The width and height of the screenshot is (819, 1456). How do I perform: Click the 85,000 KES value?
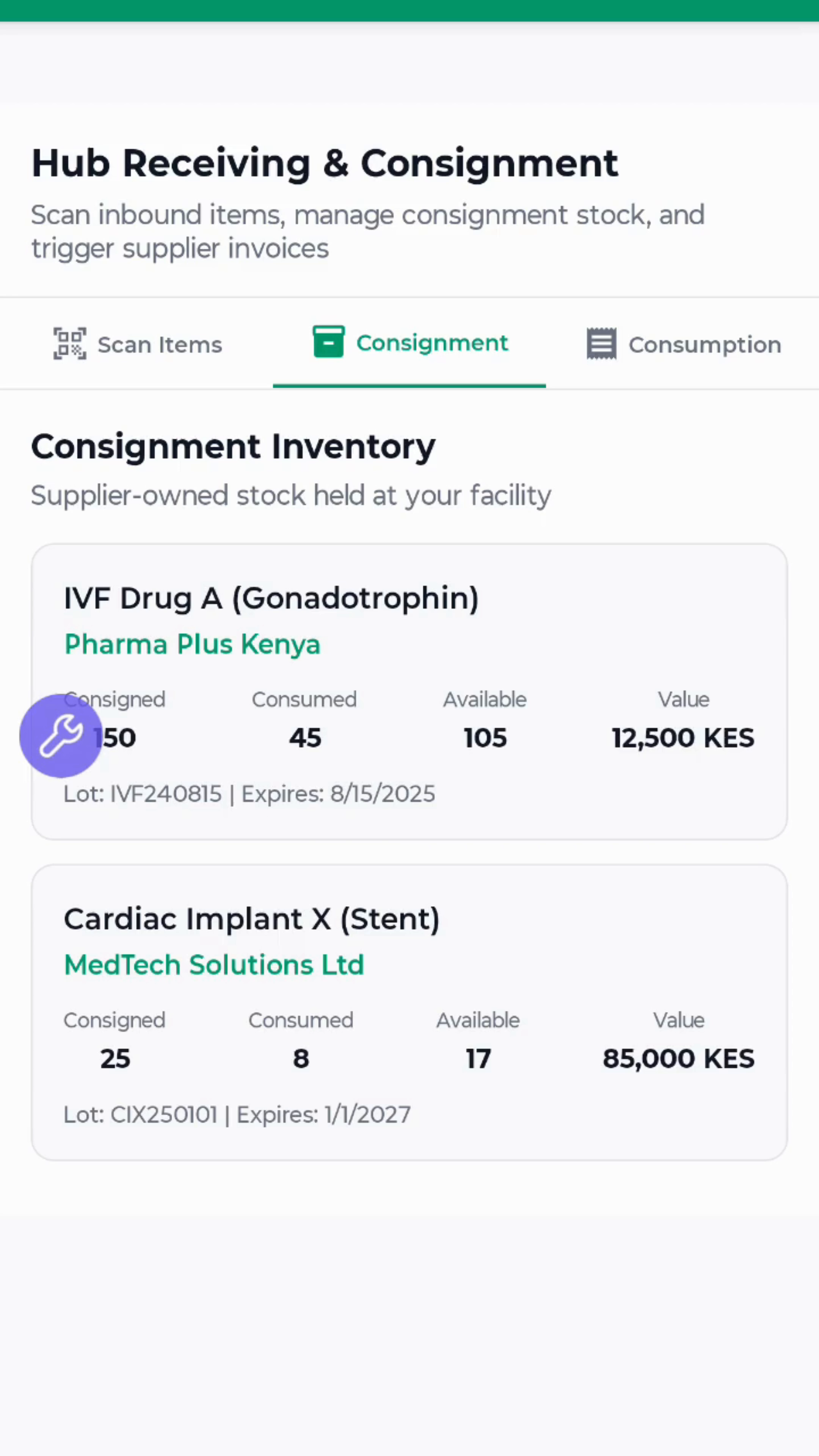pos(678,1059)
